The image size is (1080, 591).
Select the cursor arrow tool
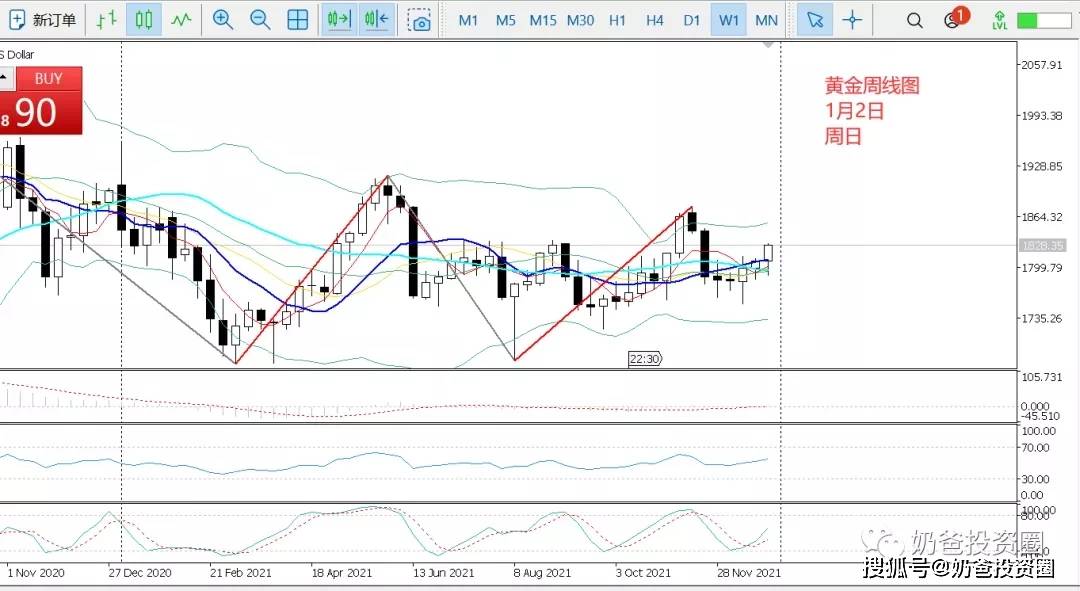[x=815, y=19]
